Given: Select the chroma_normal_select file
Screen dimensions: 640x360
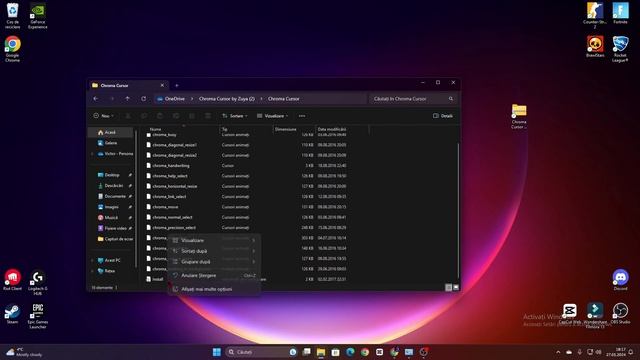Looking at the screenshot, I should pos(172,217).
